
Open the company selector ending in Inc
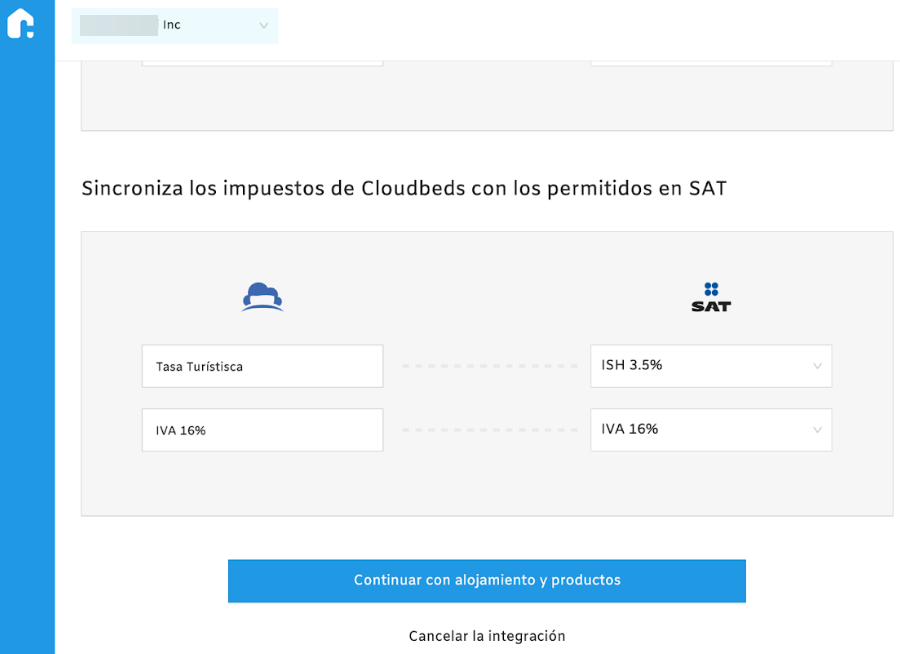175,25
